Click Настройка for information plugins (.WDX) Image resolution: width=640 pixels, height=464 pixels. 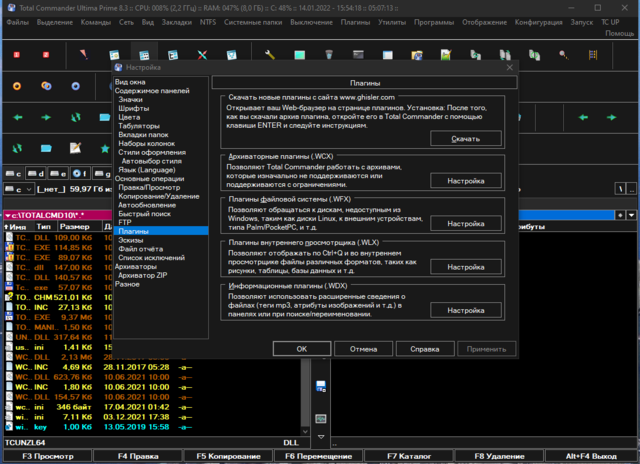click(466, 310)
